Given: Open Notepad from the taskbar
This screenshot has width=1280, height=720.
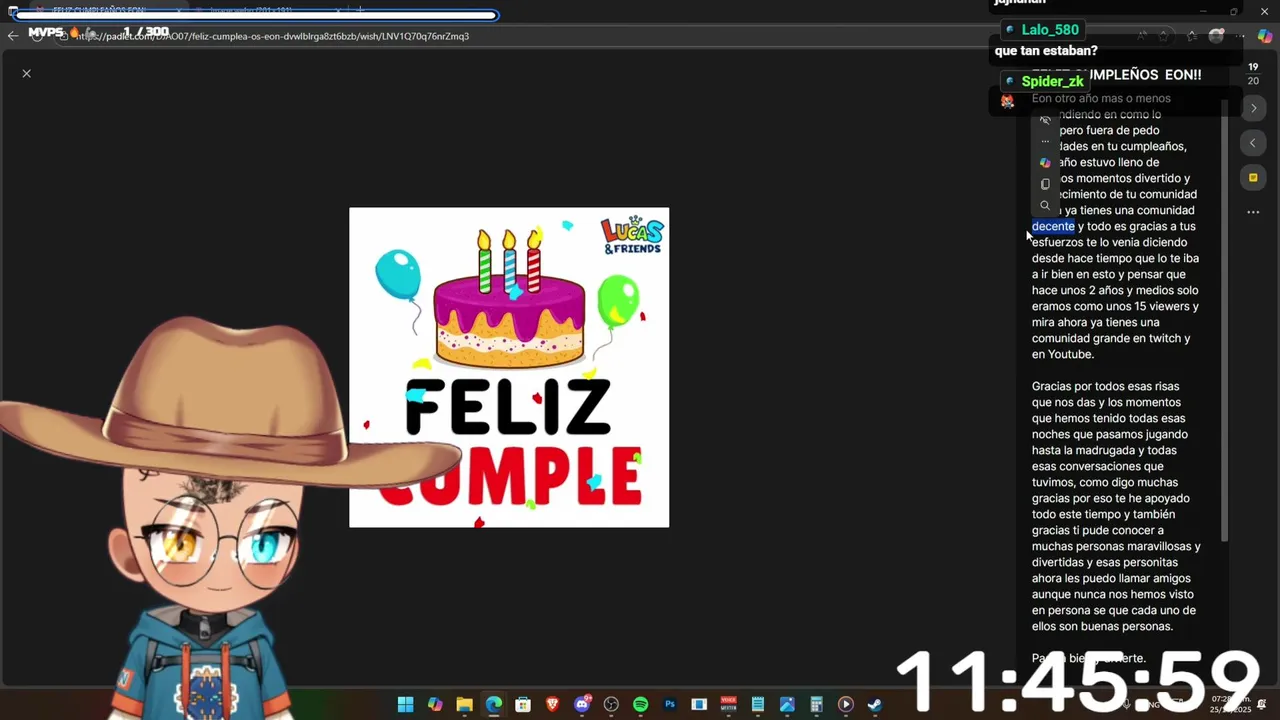Looking at the screenshot, I should tap(758, 704).
